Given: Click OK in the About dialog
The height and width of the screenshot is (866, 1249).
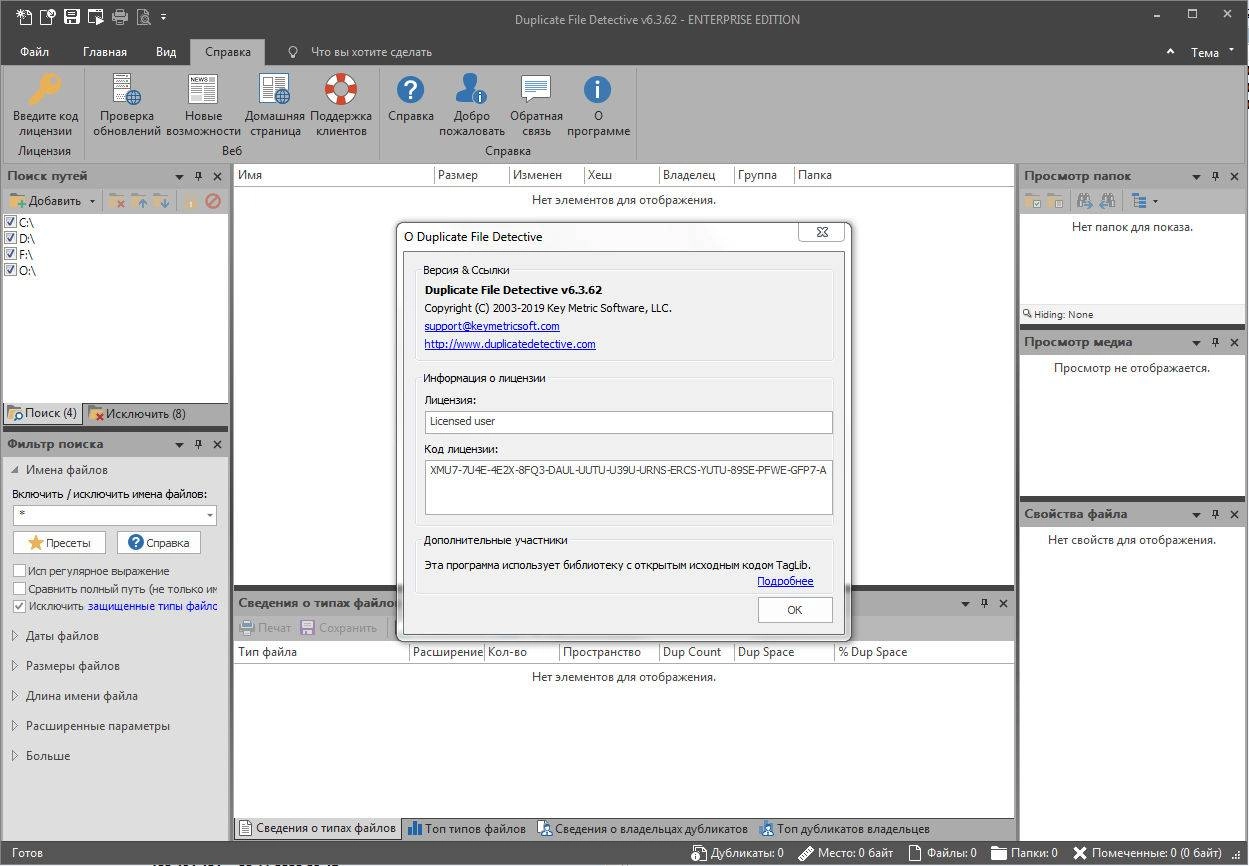Looking at the screenshot, I should pyautogui.click(x=795, y=610).
